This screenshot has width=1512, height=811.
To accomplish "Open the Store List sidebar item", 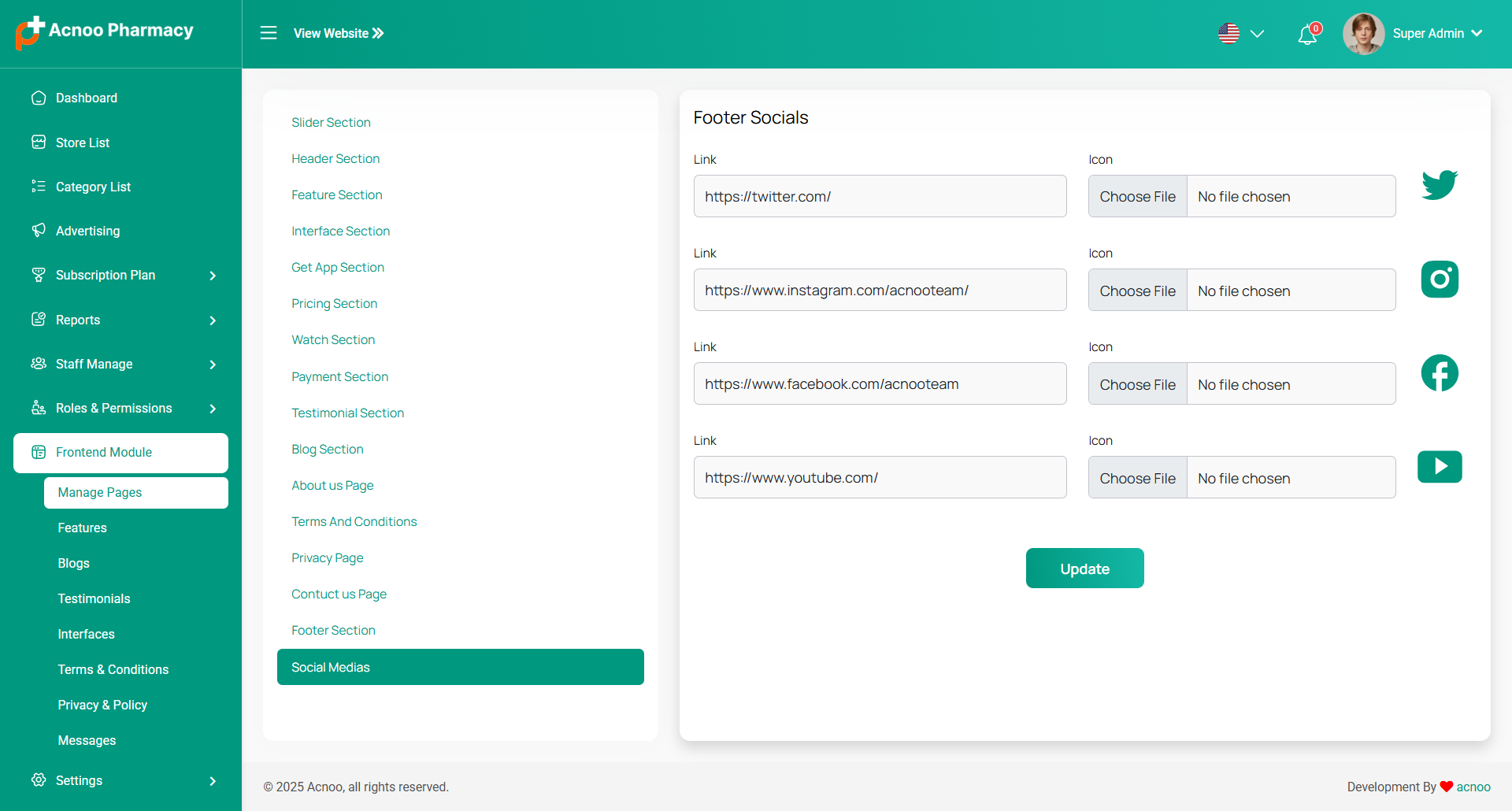I will click(x=83, y=143).
